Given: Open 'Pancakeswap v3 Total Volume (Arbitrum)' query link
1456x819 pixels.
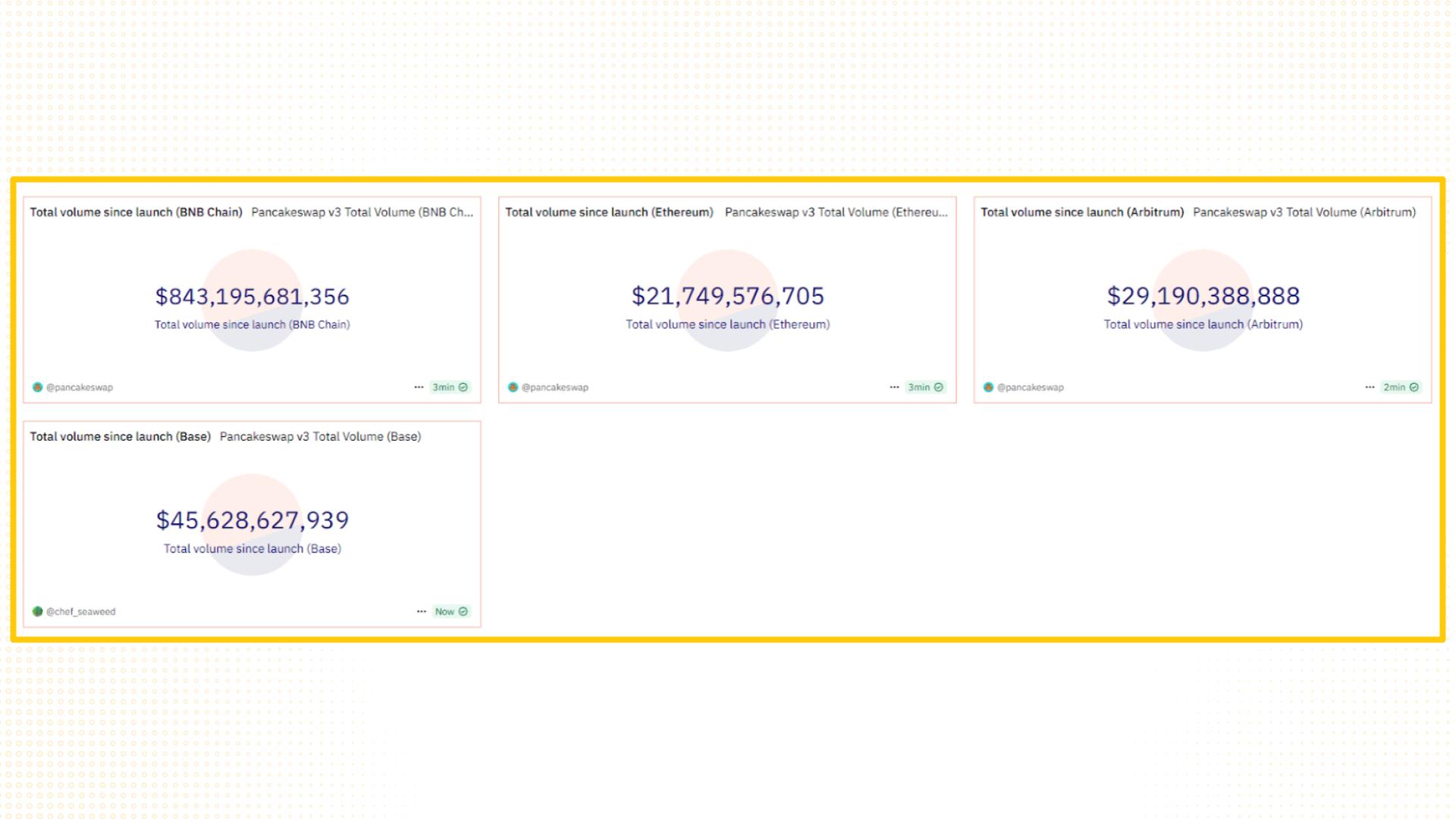Looking at the screenshot, I should point(1304,212).
